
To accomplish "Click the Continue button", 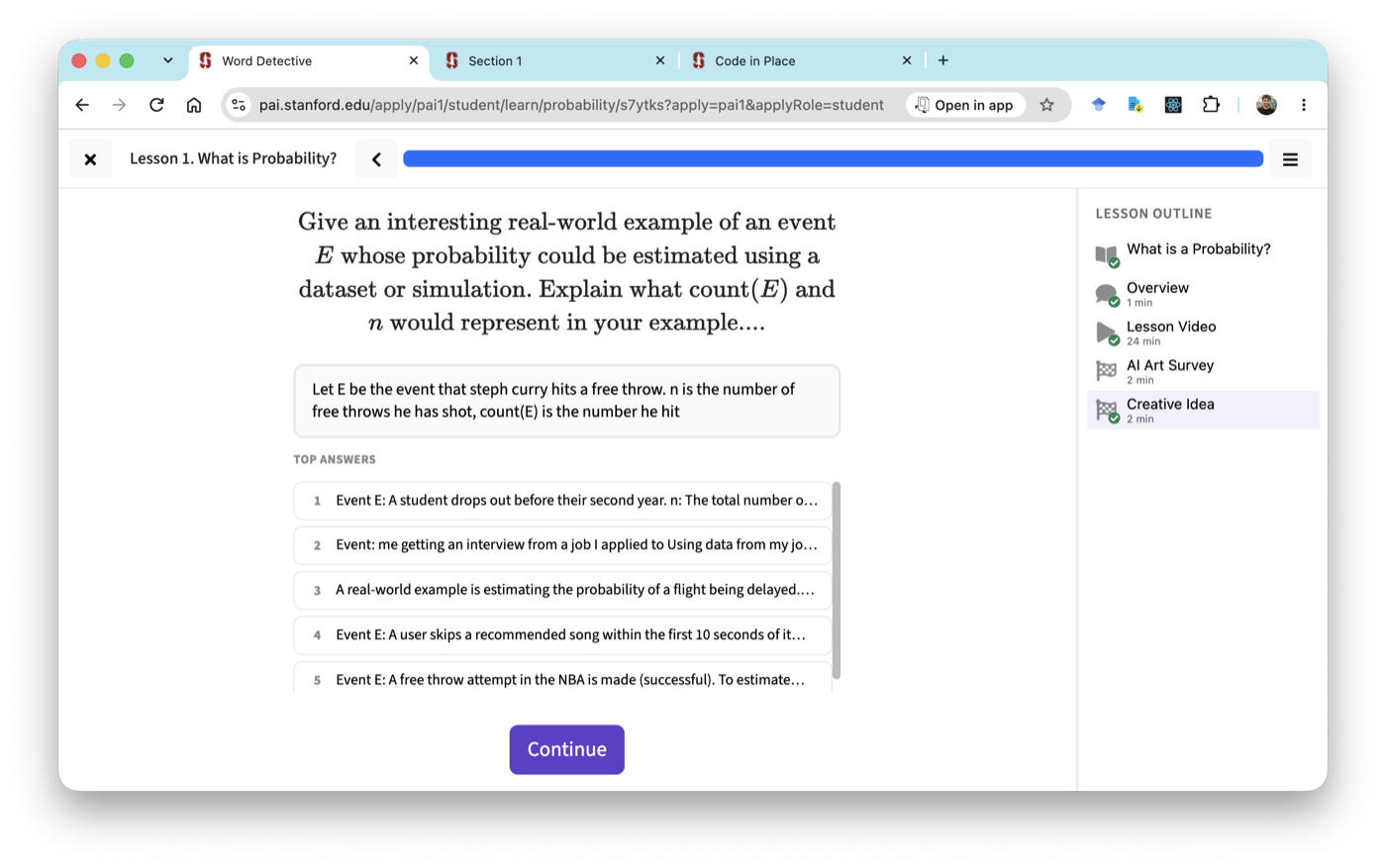I will click(566, 749).
